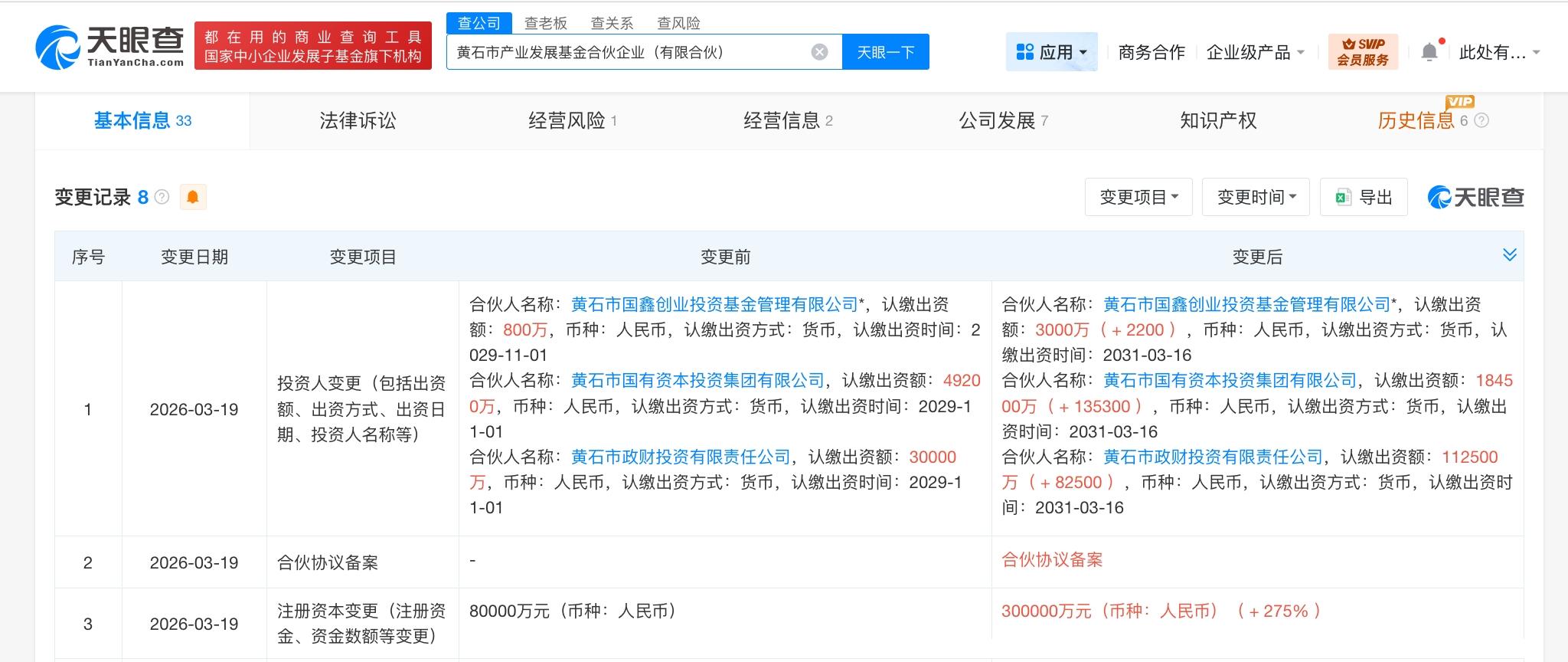Switch to the 查老板 search tab

[546, 23]
